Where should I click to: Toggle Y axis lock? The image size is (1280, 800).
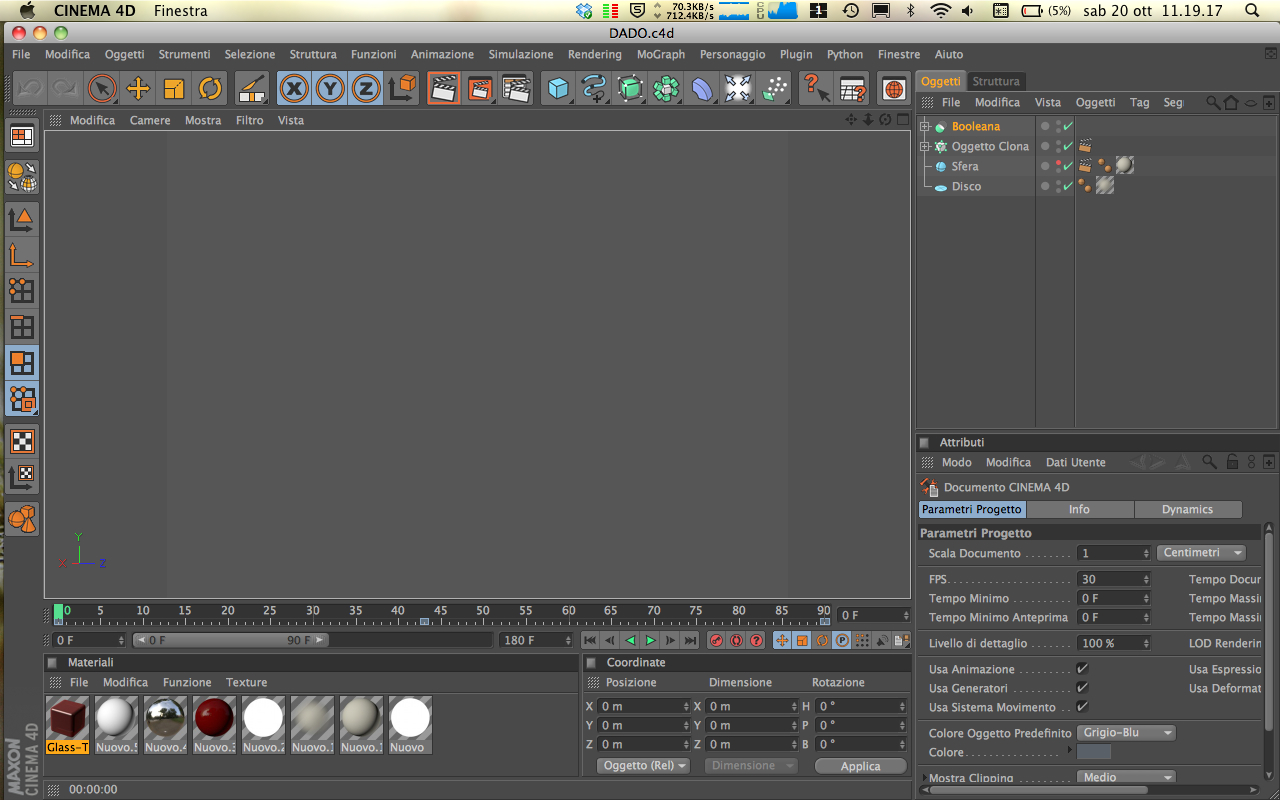pyautogui.click(x=330, y=88)
